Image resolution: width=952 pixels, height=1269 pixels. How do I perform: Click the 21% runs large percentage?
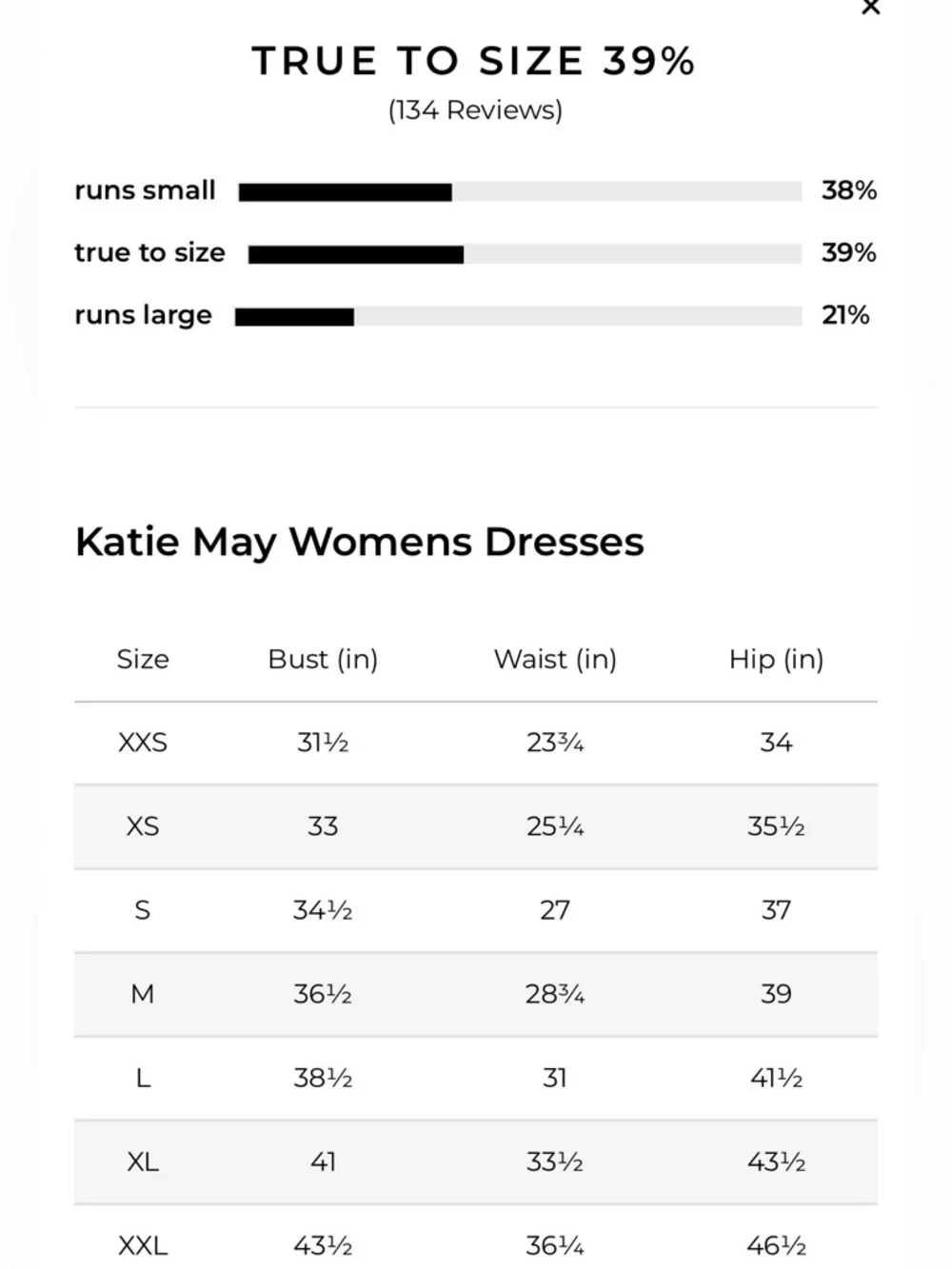(845, 315)
